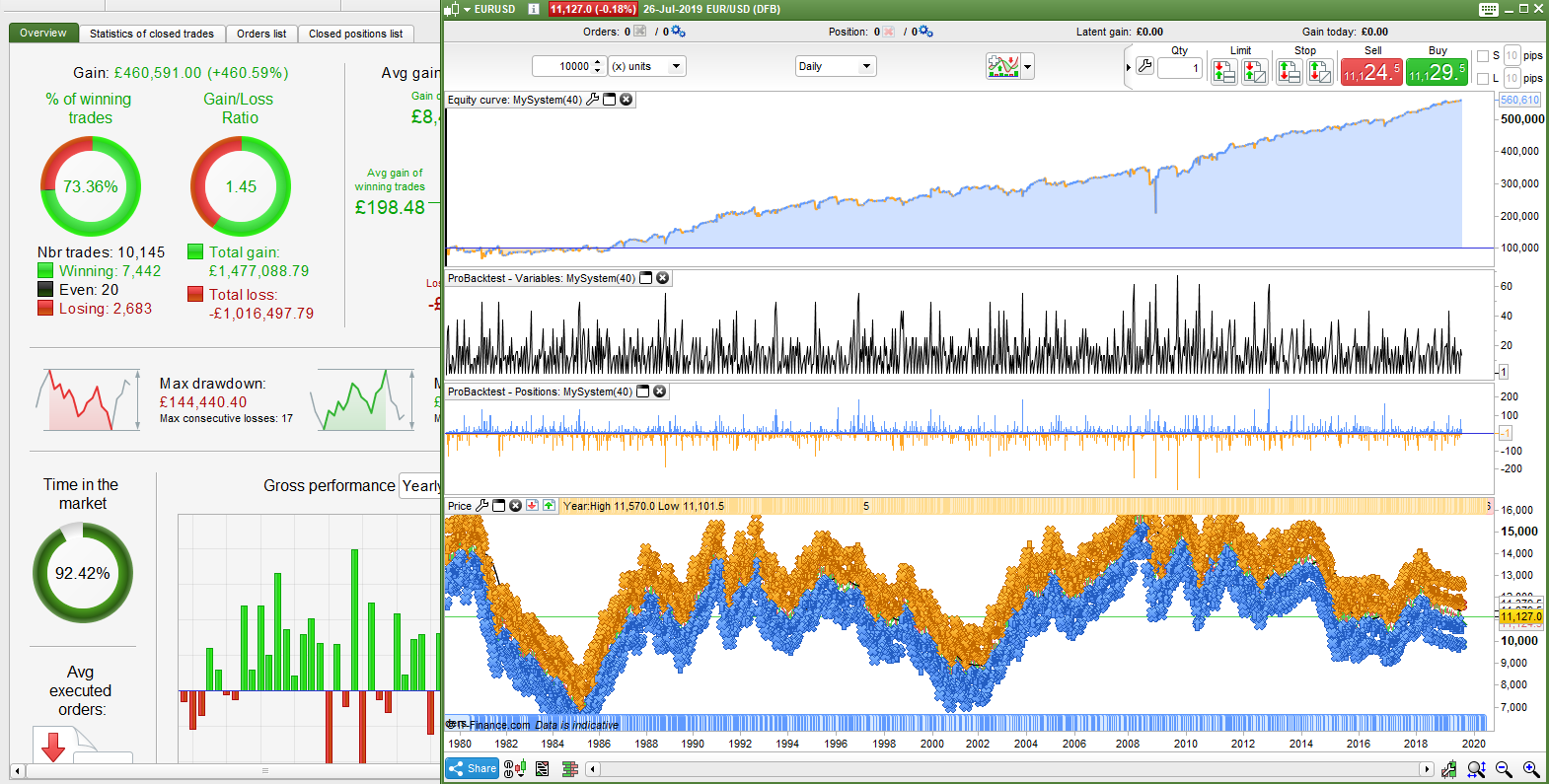This screenshot has height=784, width=1549.
Task: Click the report scrollbar left arrow
Action: [17, 770]
